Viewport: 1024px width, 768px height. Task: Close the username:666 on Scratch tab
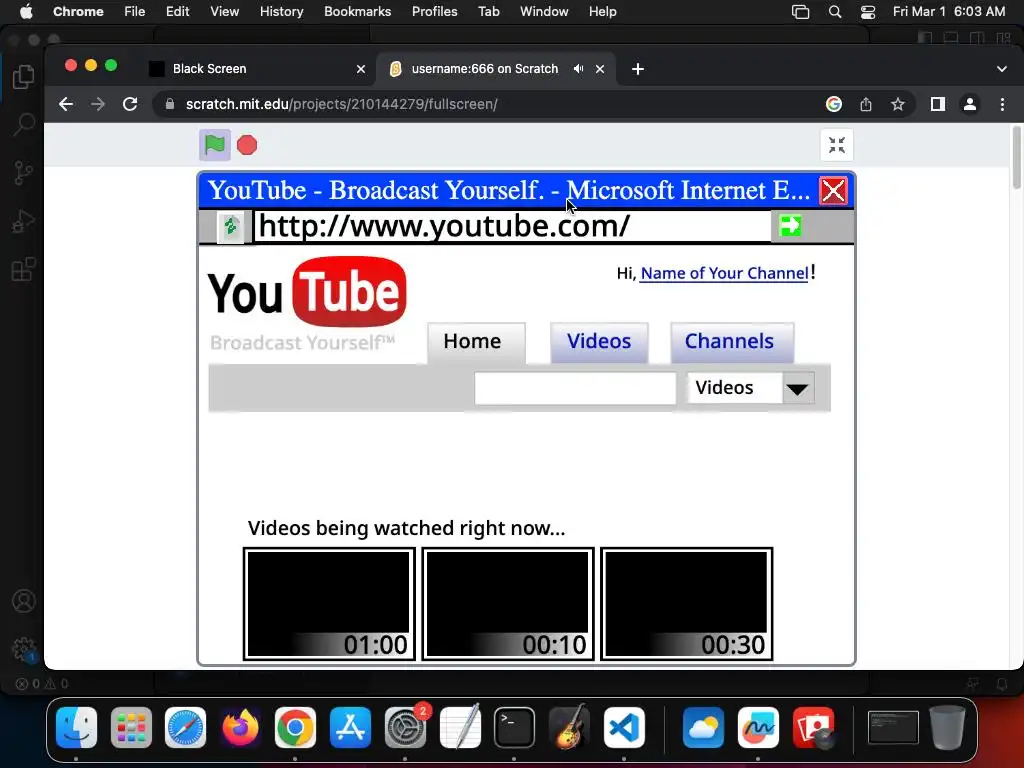coord(600,69)
